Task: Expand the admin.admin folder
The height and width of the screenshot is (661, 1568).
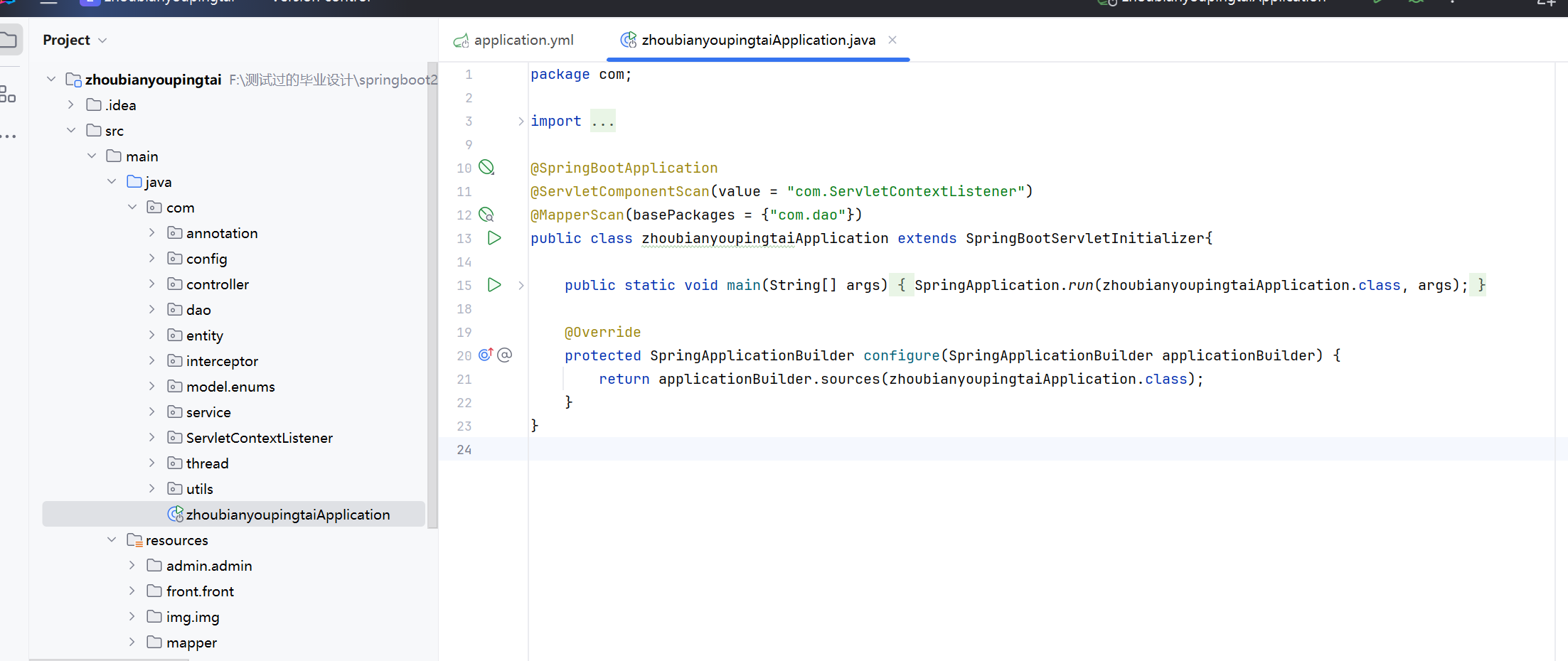Action: pyautogui.click(x=132, y=566)
